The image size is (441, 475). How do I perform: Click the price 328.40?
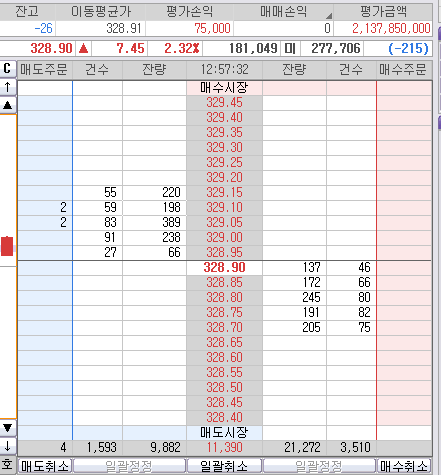pyautogui.click(x=224, y=418)
